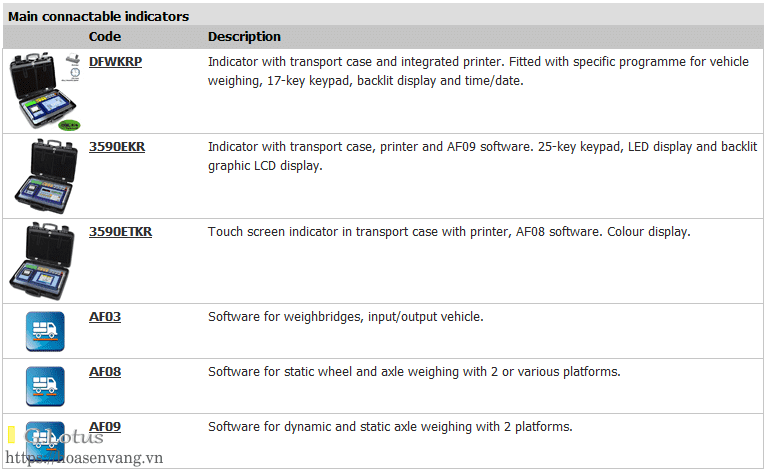Open the AF08 software link

point(105,372)
